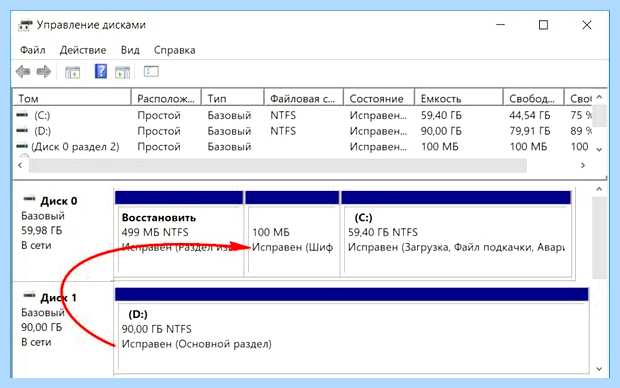Select the Восстановить 499 МБ partition
Image resolution: width=620 pixels, height=388 pixels.
179,233
